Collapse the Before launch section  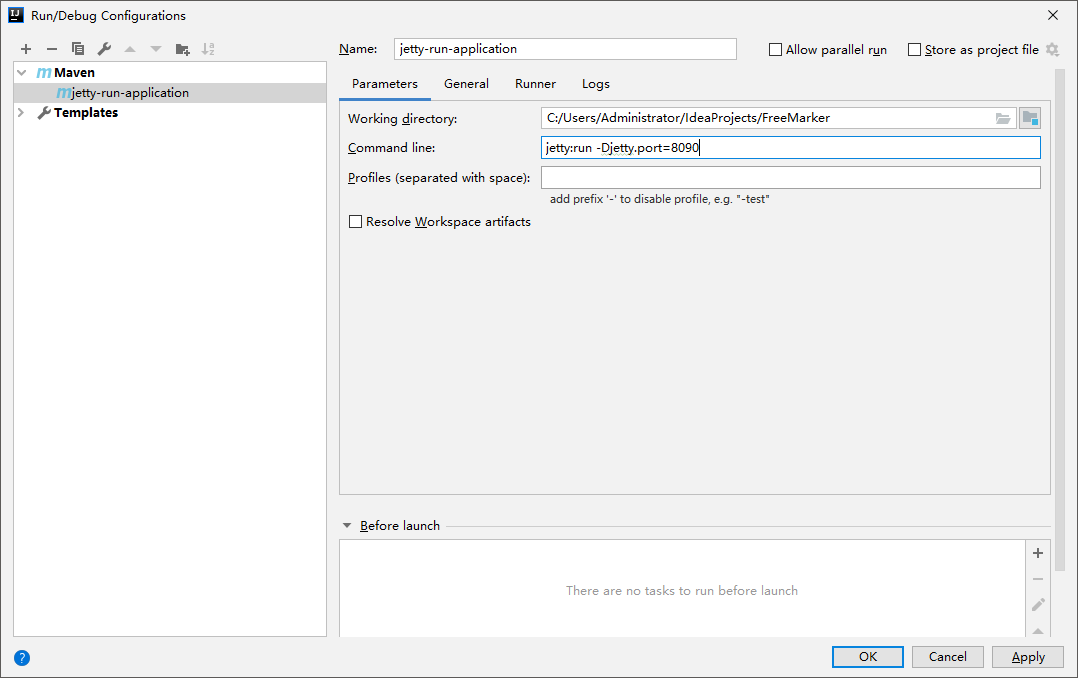click(x=346, y=525)
